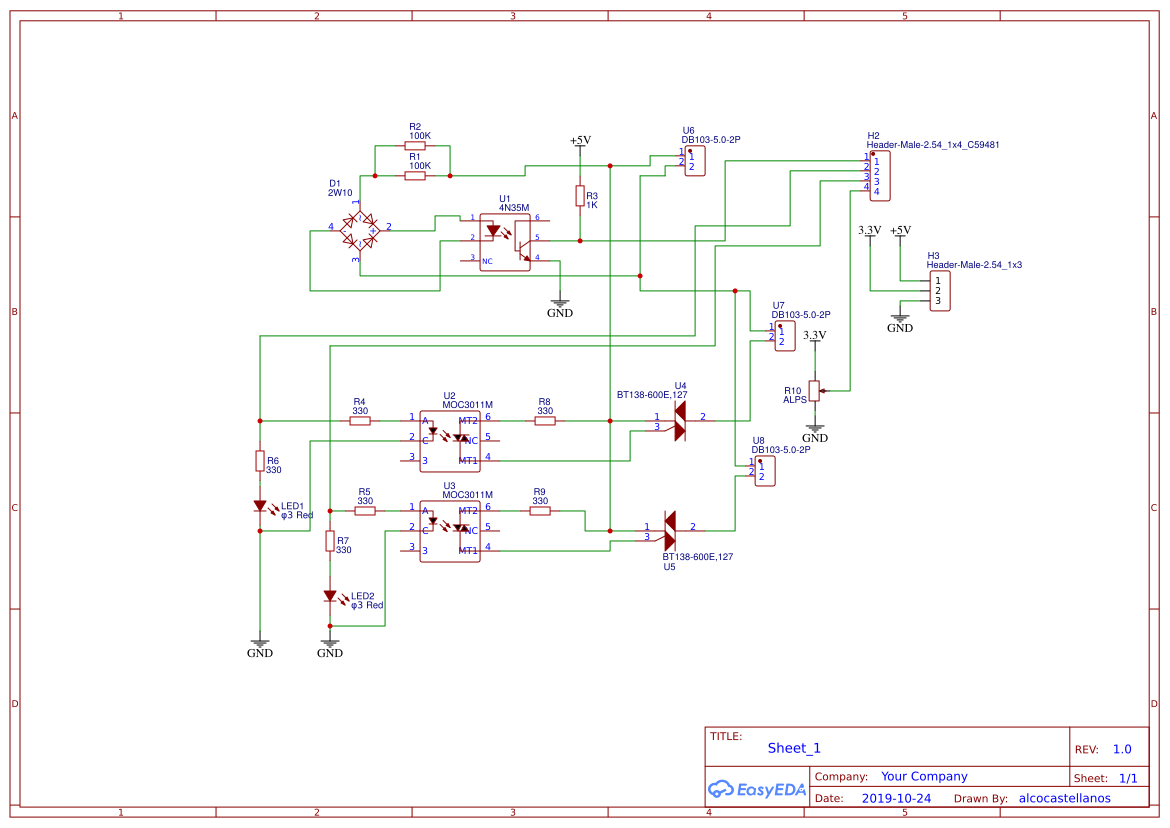
Task: Click the U2 MOC3011M optotriac chip
Action: 449,439
